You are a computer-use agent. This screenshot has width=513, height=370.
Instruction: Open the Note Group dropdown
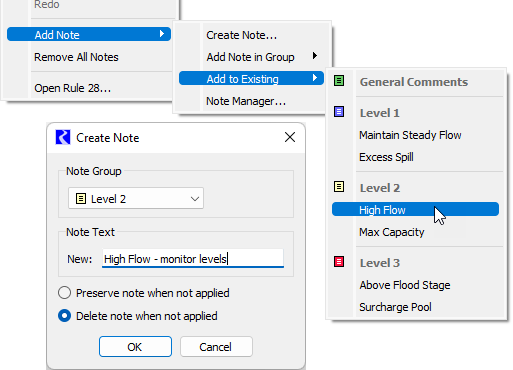[136, 198]
